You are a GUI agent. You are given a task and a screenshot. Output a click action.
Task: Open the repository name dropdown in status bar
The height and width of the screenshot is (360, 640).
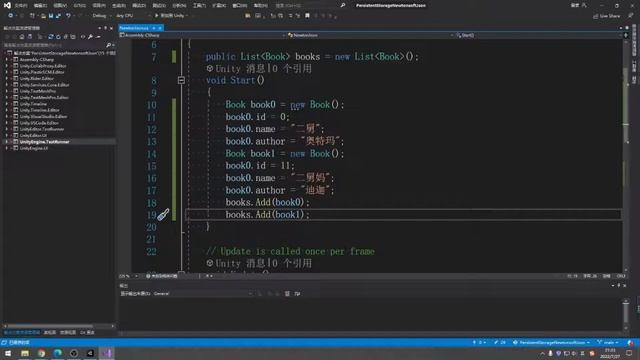pos(551,342)
